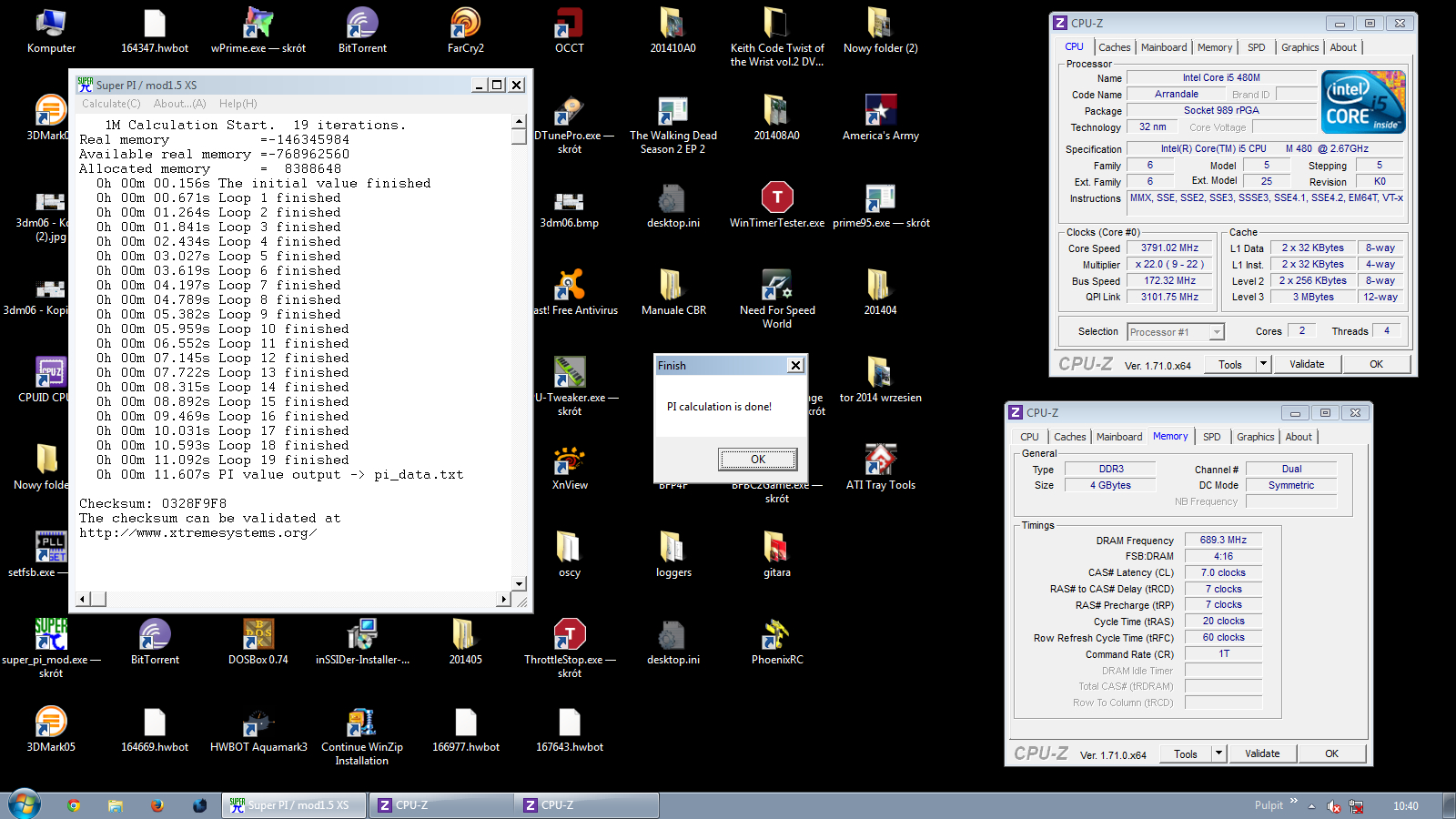Expand the Tools arrow in upper CPU-Z
This screenshot has width=1456, height=819.
point(1263,364)
